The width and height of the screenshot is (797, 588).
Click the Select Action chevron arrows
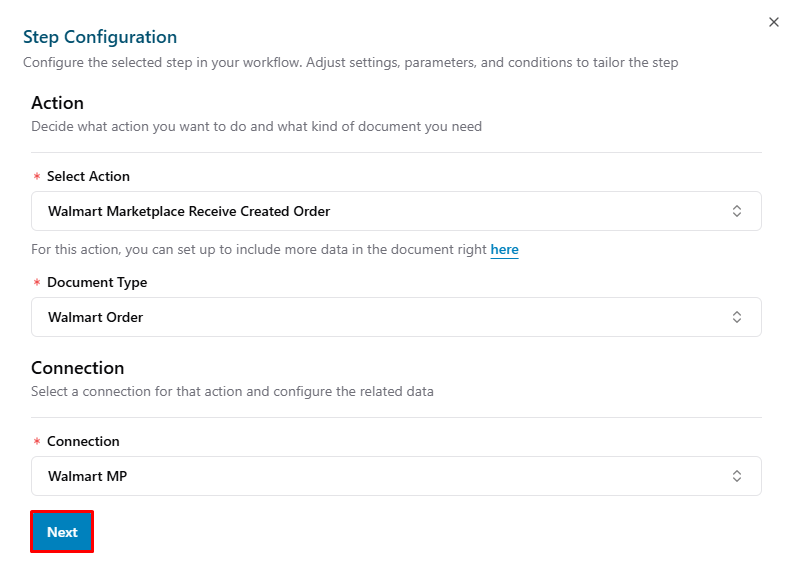tap(737, 211)
